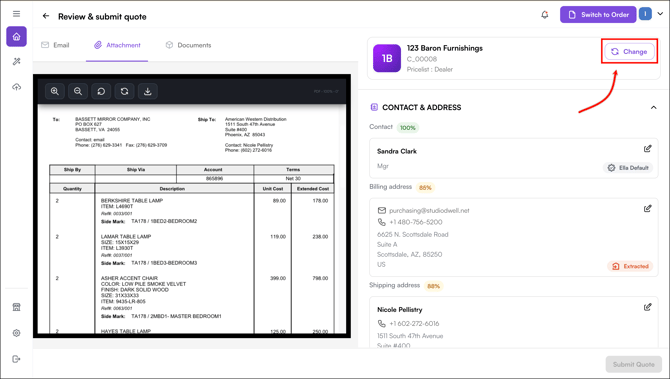Select the Attachment tab
Image resolution: width=670 pixels, height=379 pixels.
pos(117,45)
